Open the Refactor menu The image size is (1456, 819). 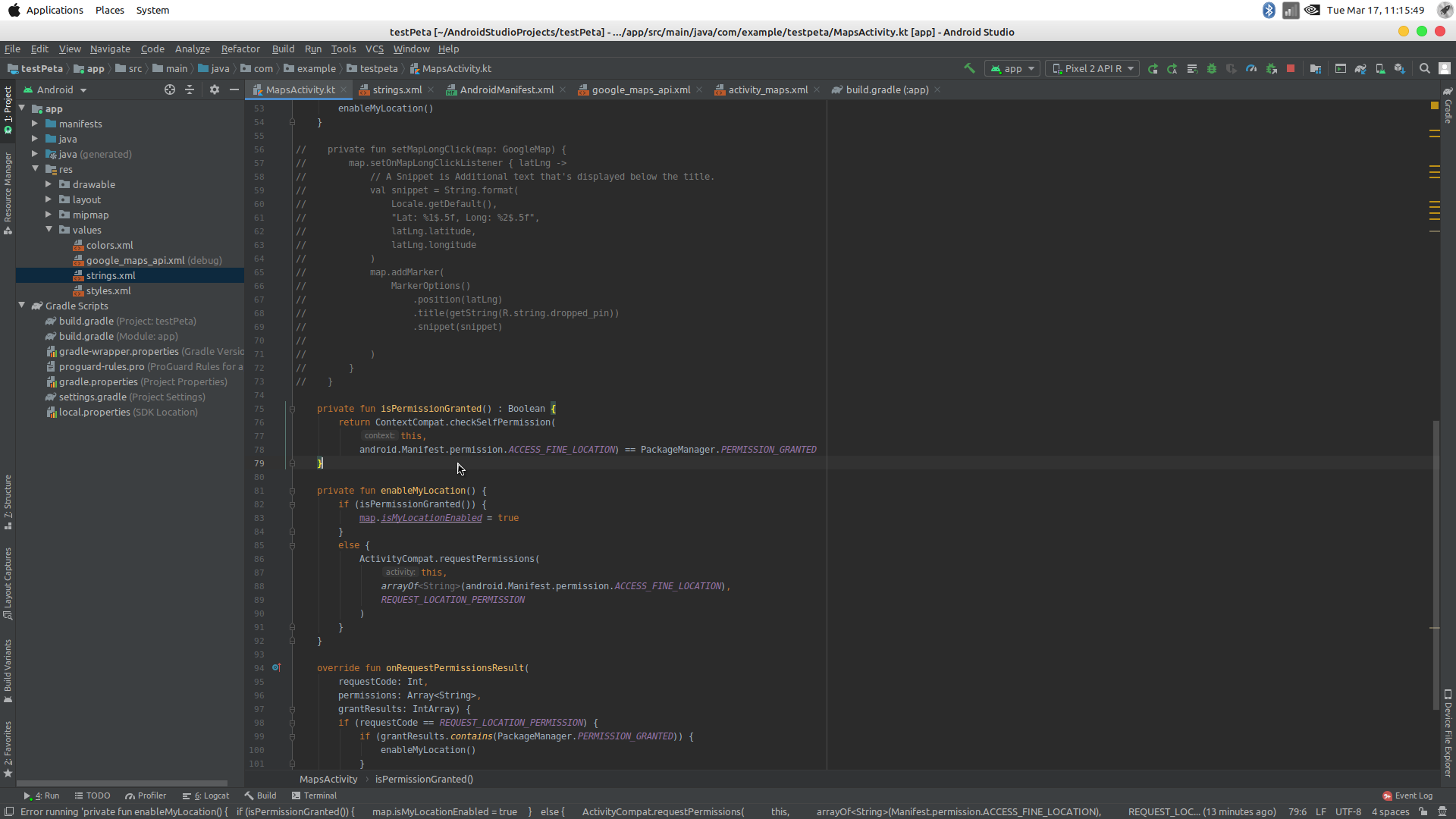click(240, 49)
